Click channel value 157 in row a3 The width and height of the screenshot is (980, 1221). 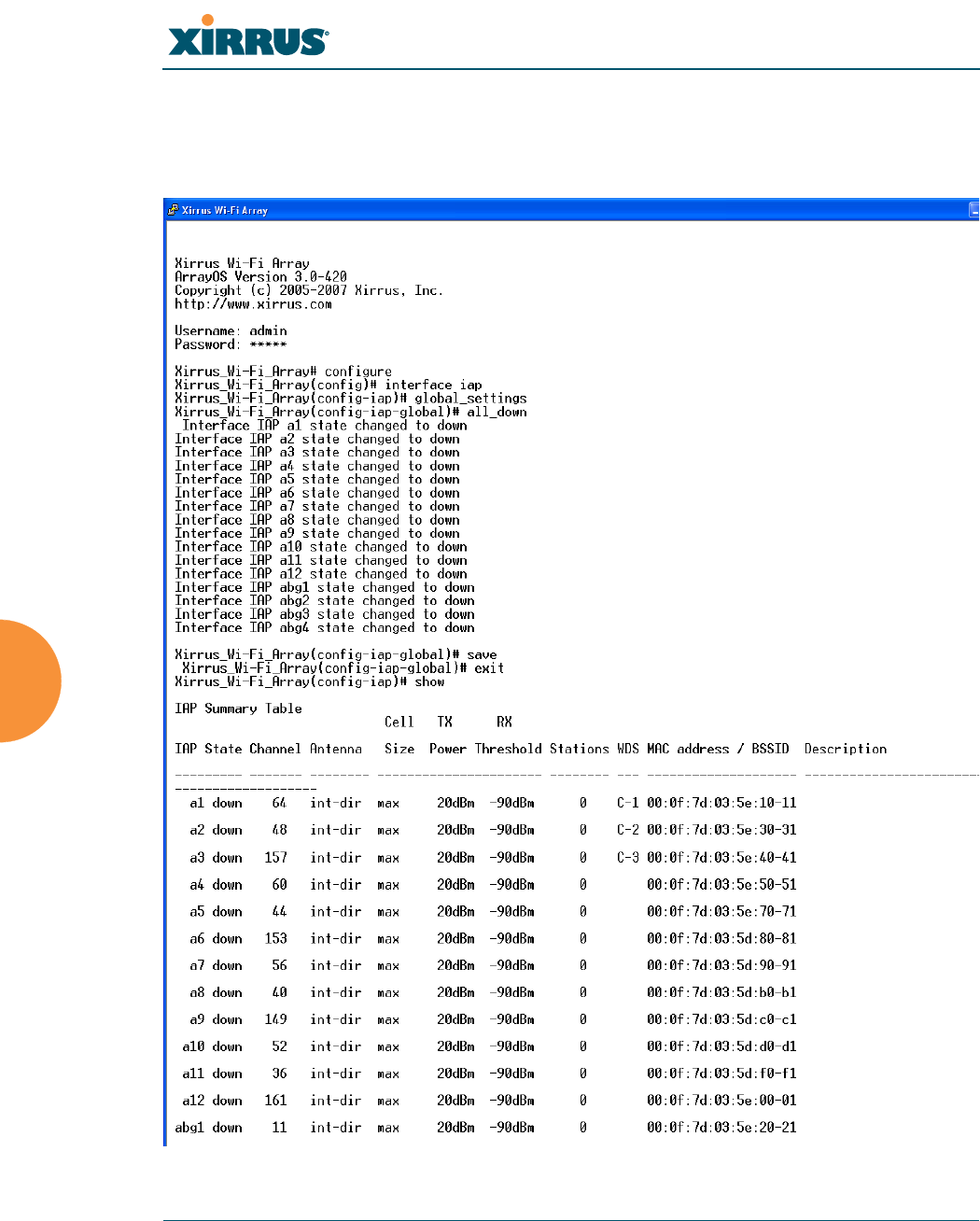275,858
